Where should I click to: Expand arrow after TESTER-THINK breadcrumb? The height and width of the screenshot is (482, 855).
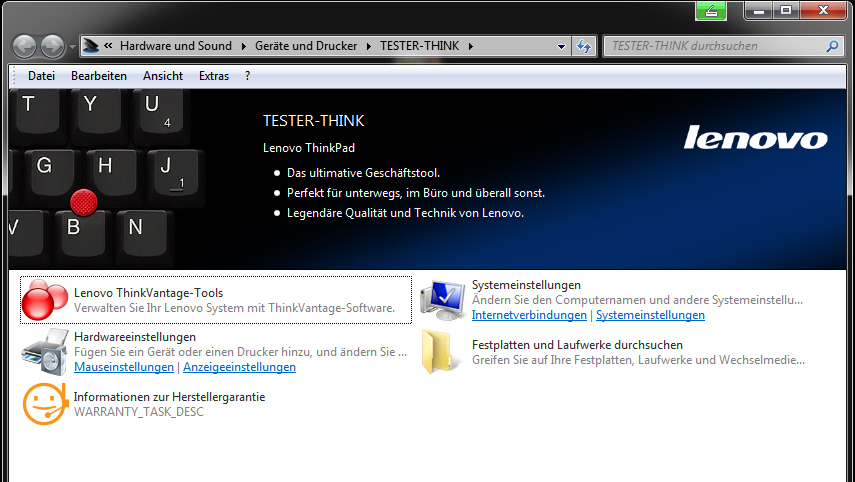(x=471, y=46)
